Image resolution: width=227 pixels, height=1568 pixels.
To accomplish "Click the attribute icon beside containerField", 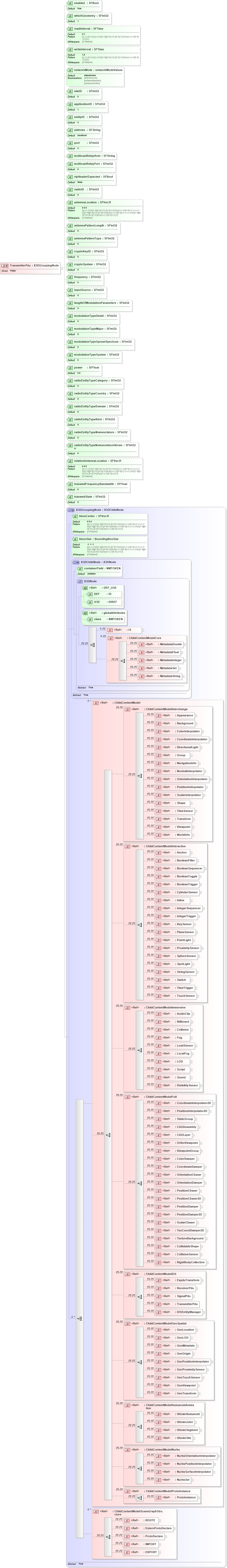I will click(x=80, y=569).
